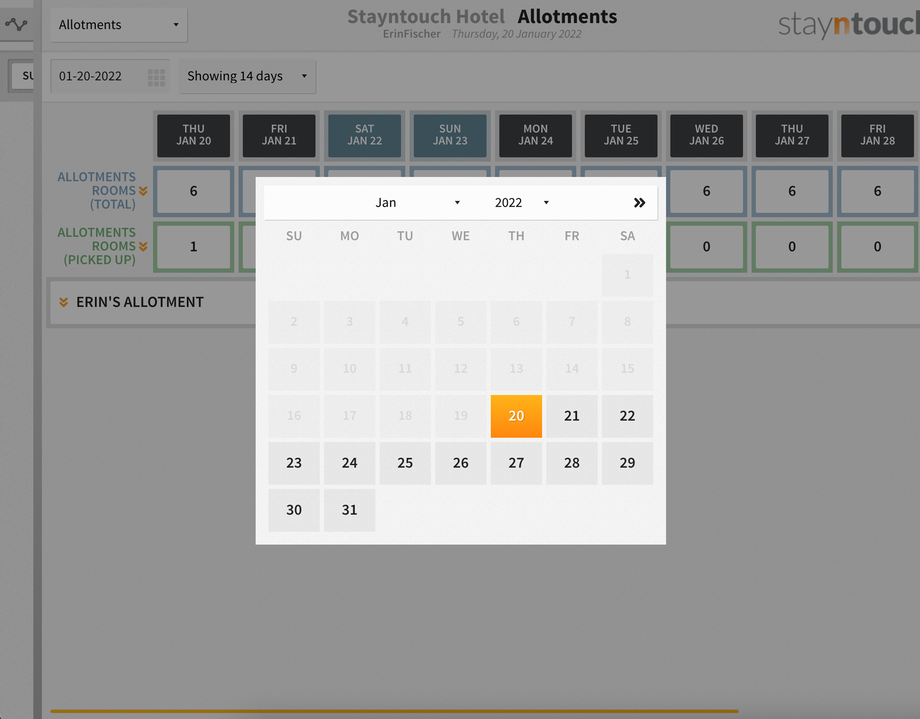Click the ERIN'S ALLOTMENT row label
The image size is (920, 719).
[140, 302]
